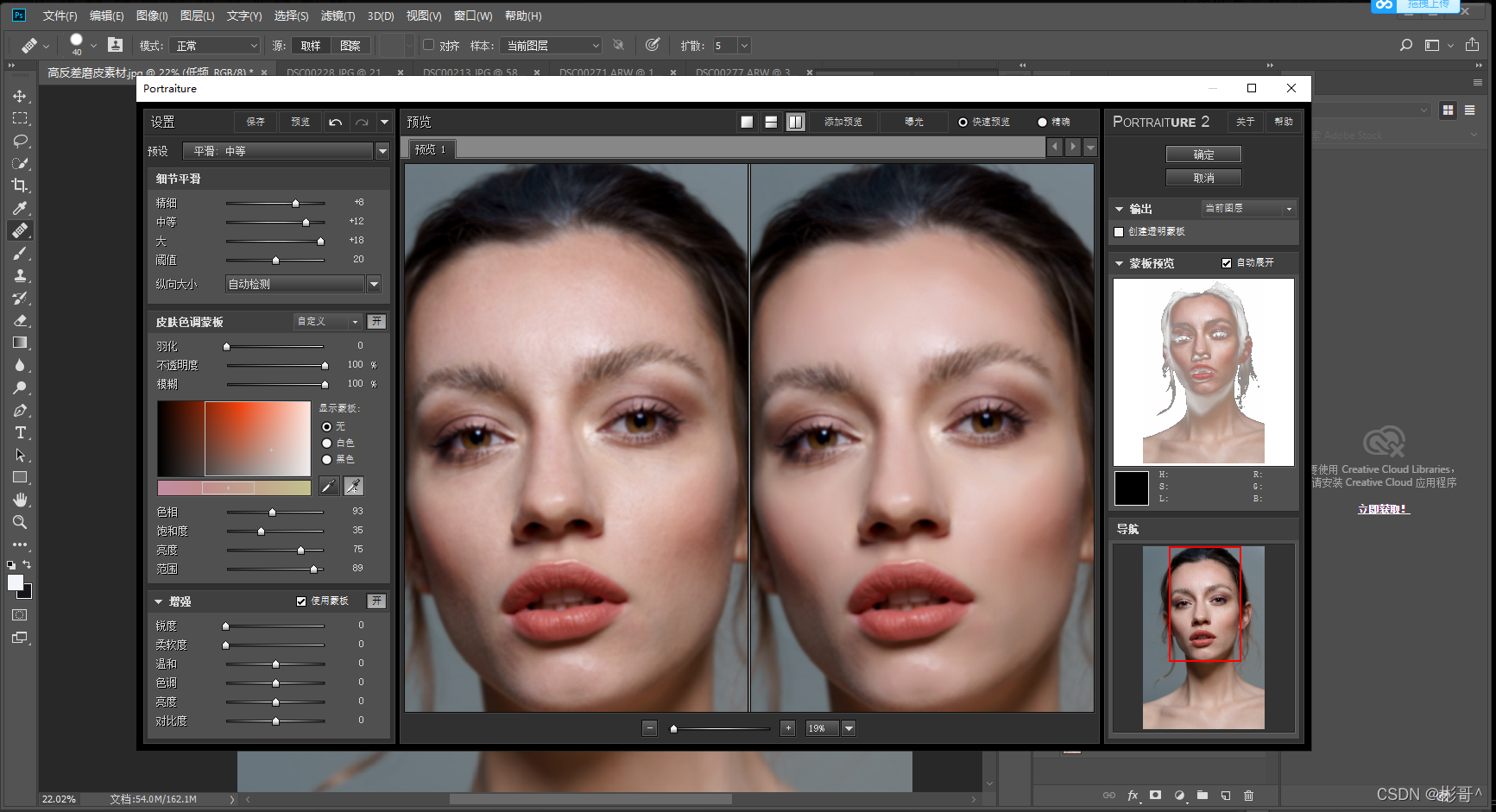Viewport: 1496px width, 812px height.
Task: Click the undo arrow in Portraiture settings
Action: [336, 122]
